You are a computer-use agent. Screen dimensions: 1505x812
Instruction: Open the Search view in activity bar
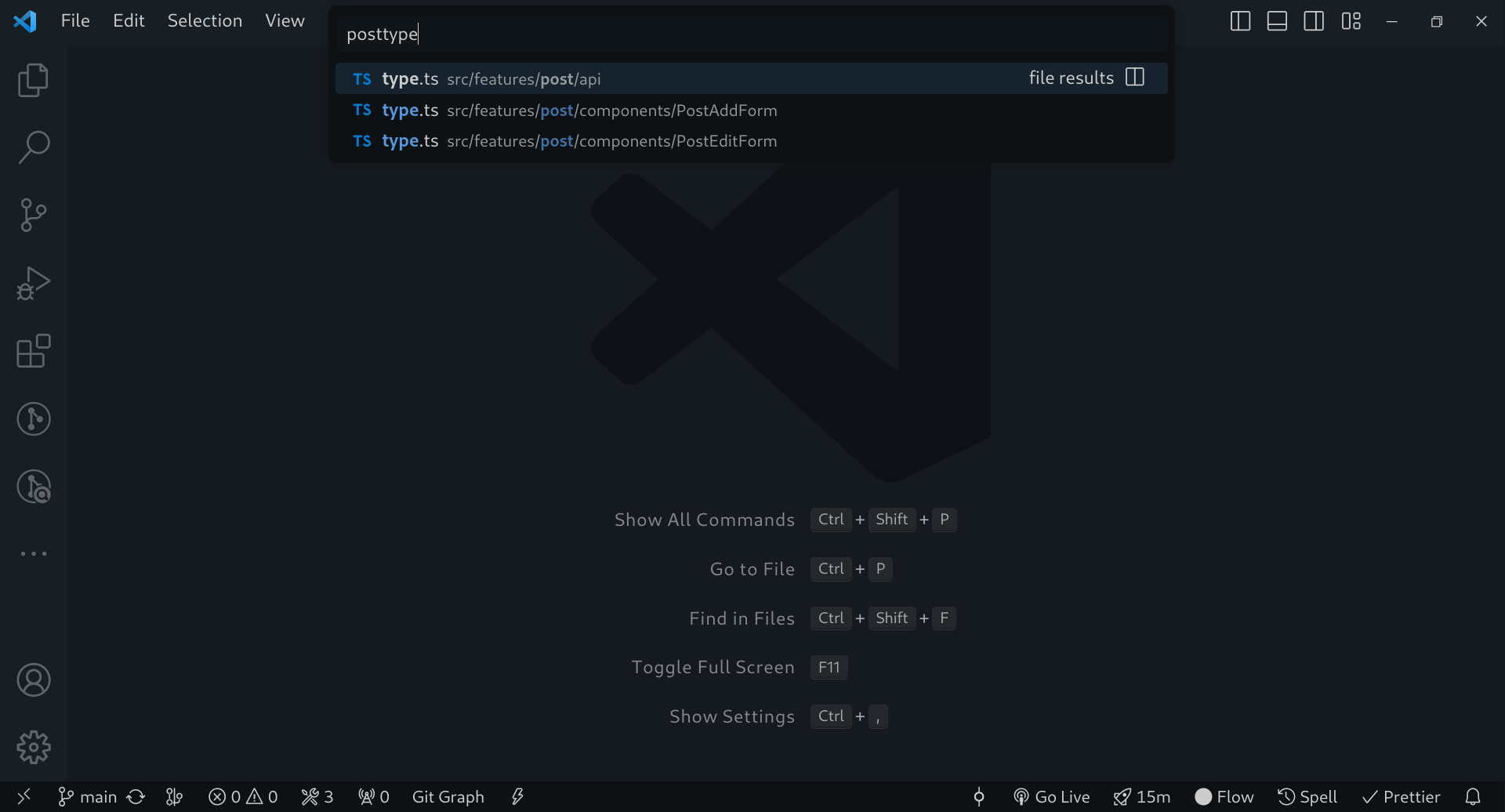tap(33, 147)
